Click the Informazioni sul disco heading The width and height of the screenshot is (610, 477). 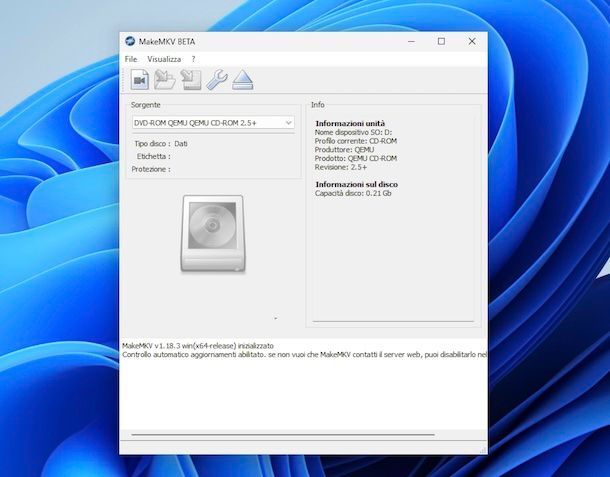[356, 184]
